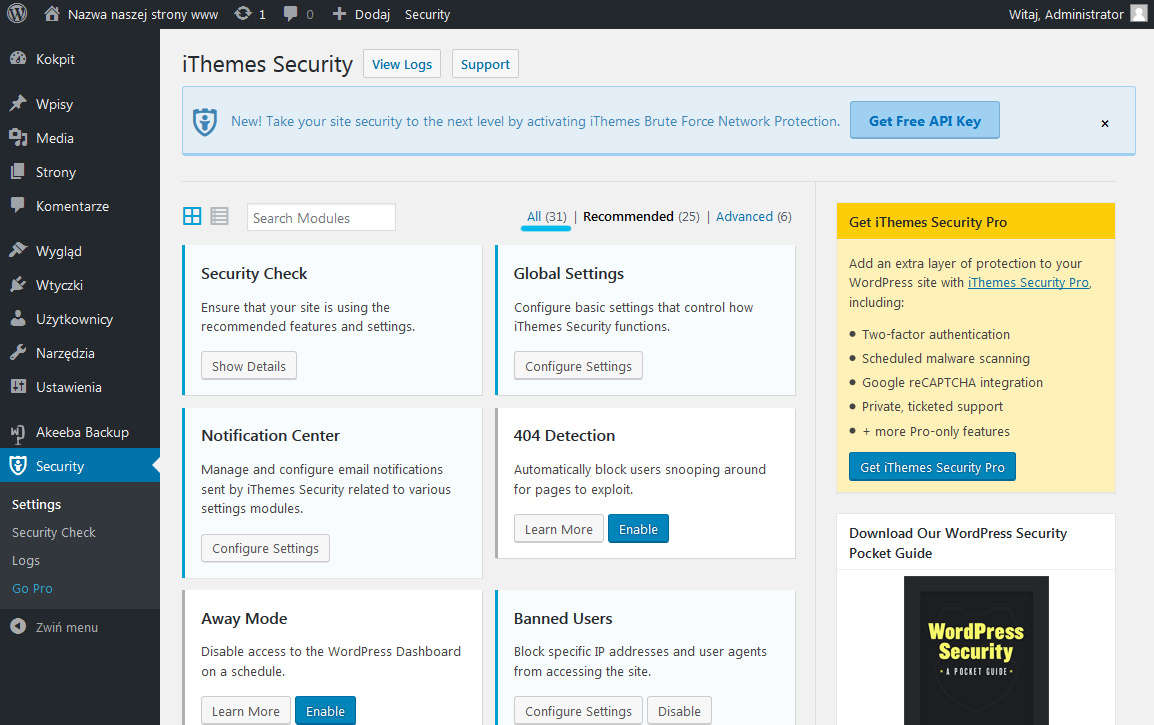Screen dimensions: 1154x725
Task: Open the Dodaj plus icon
Action: 339,14
